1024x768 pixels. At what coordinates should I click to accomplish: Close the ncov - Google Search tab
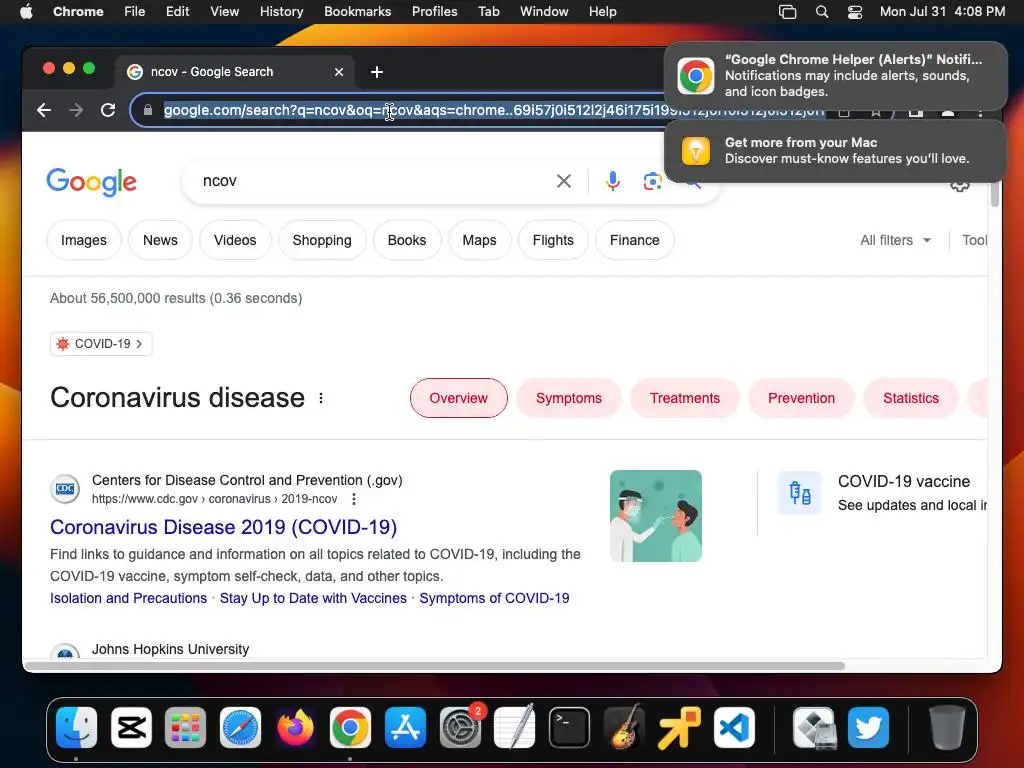pyautogui.click(x=339, y=72)
